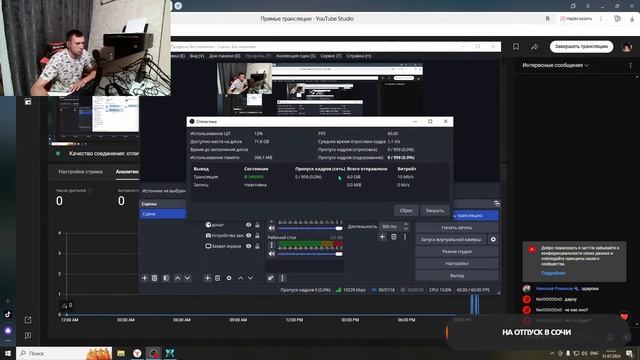This screenshot has height=360, width=640.
Task: Delete selected source with trash icon
Action: point(218,278)
